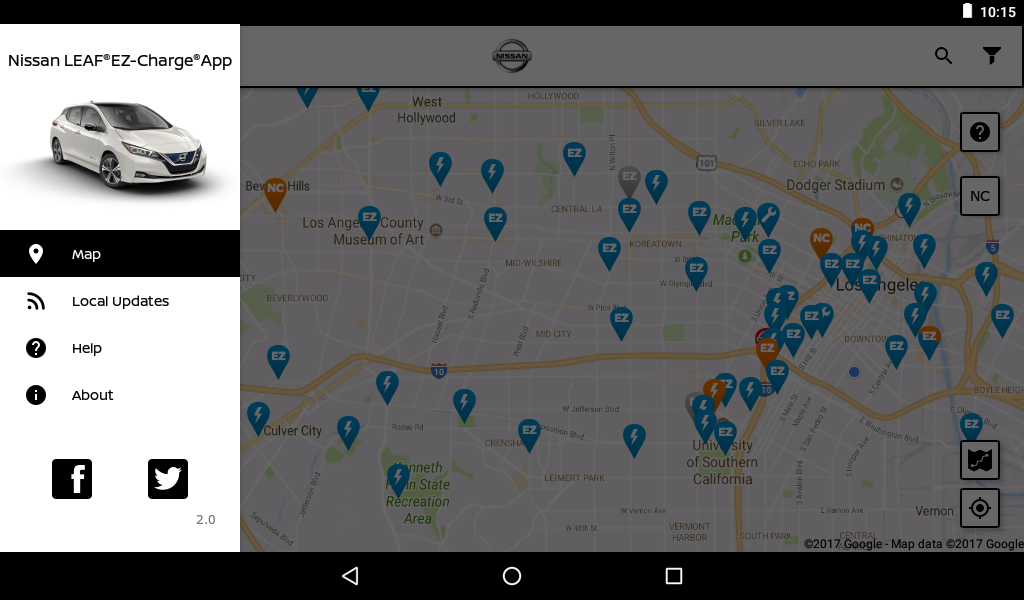The image size is (1024, 600).
Task: Select the EZ pin on LA County Museum of Art
Action: click(x=370, y=222)
